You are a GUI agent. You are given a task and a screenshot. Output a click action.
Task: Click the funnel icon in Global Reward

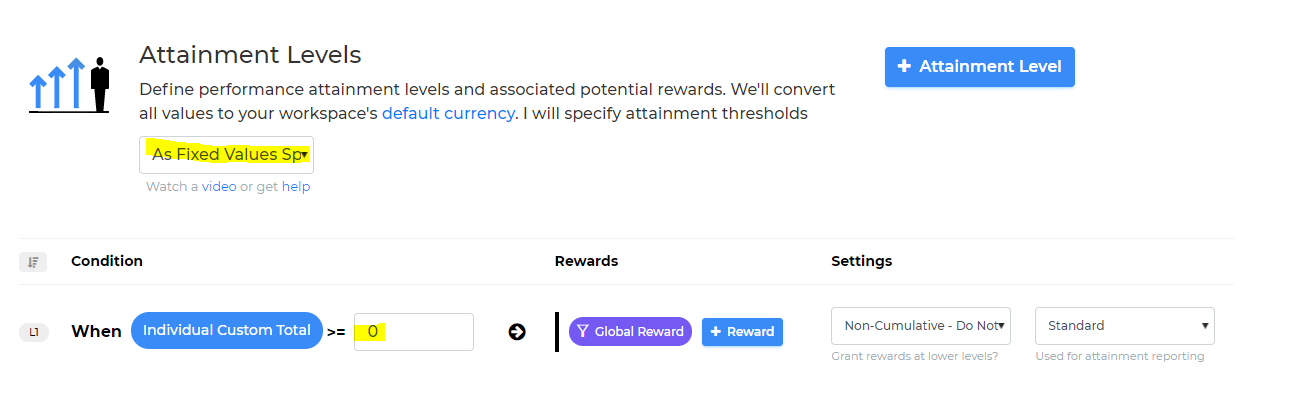[x=582, y=332]
